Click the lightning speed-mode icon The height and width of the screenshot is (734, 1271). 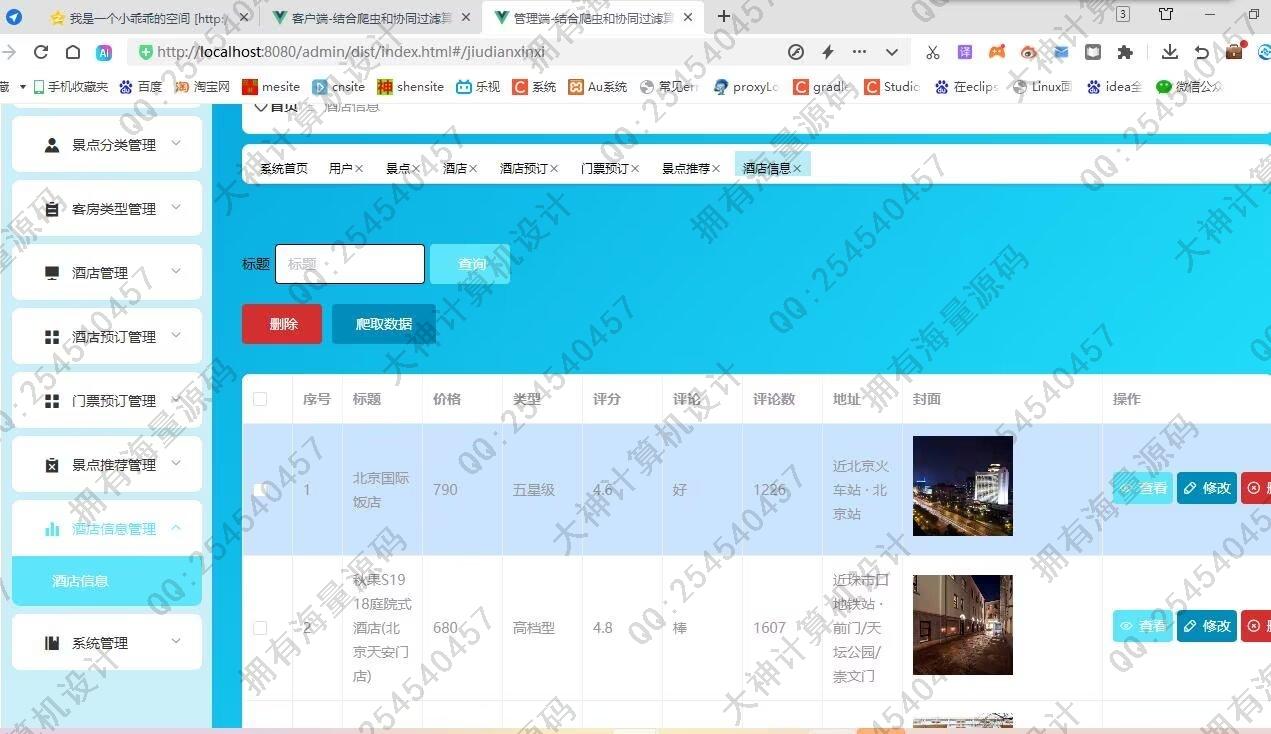(827, 52)
